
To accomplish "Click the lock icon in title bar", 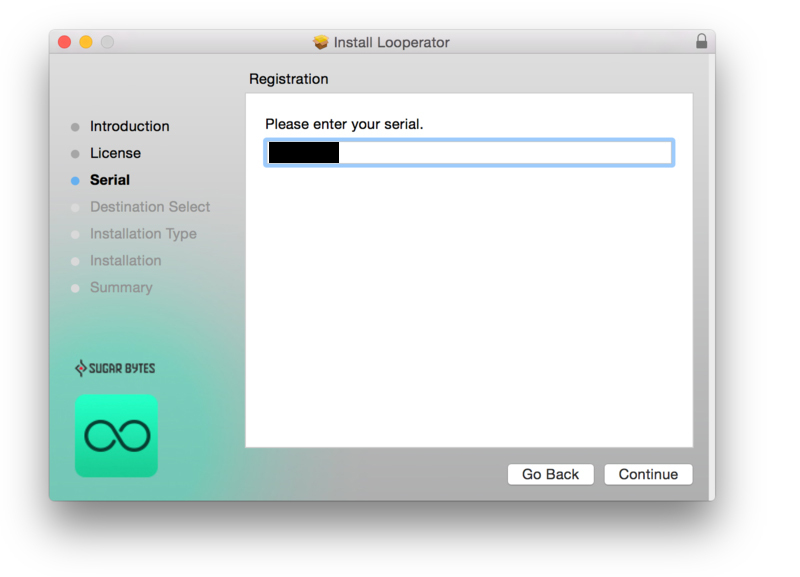I will pos(702,41).
